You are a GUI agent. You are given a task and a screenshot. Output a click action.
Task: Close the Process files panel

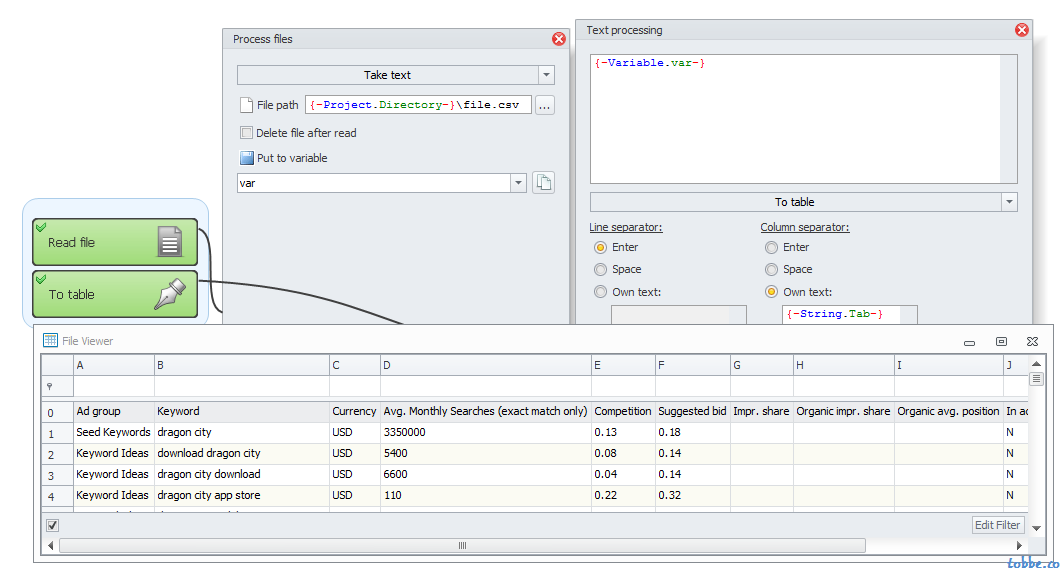pos(558,39)
